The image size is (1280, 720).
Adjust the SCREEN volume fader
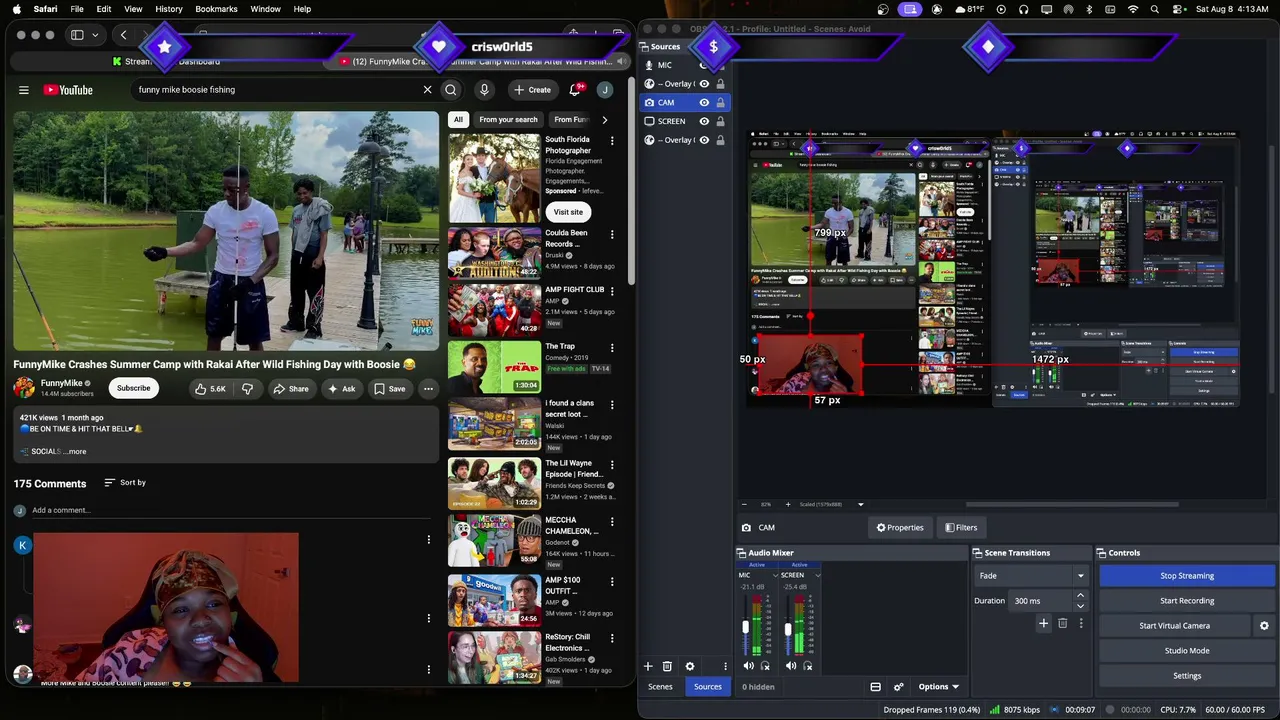[x=788, y=627]
